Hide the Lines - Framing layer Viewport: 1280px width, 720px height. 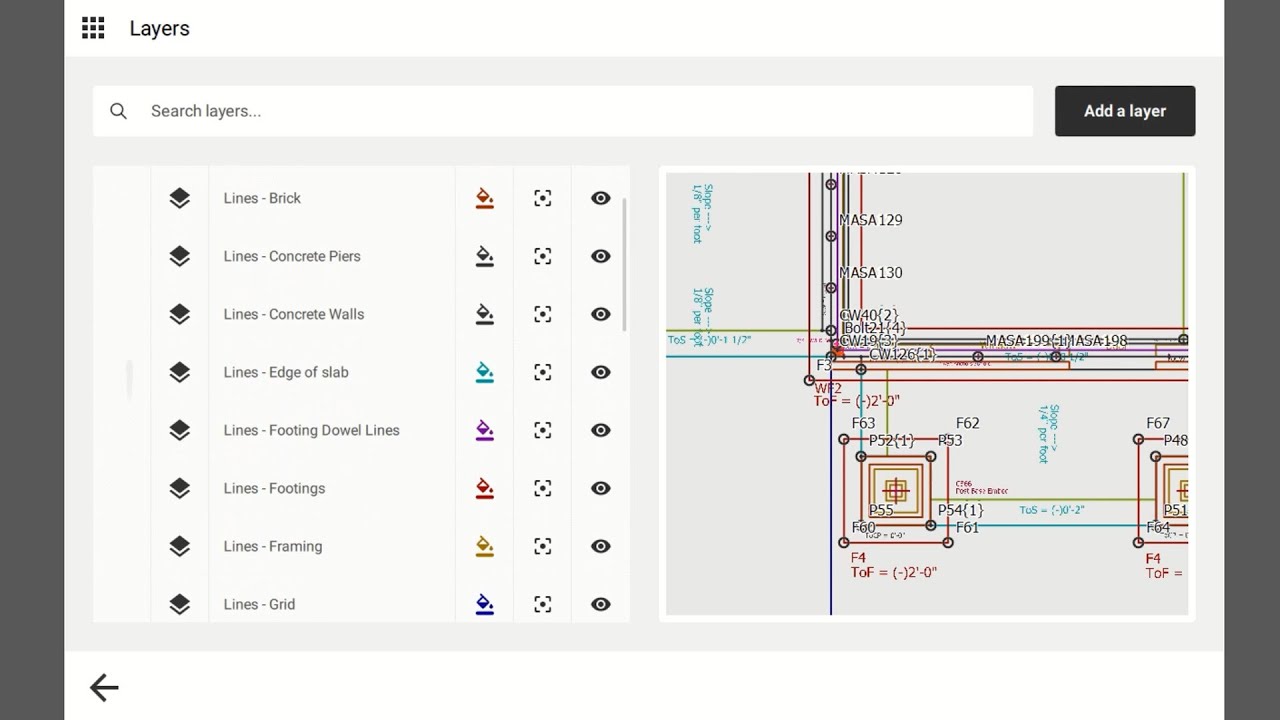[601, 546]
